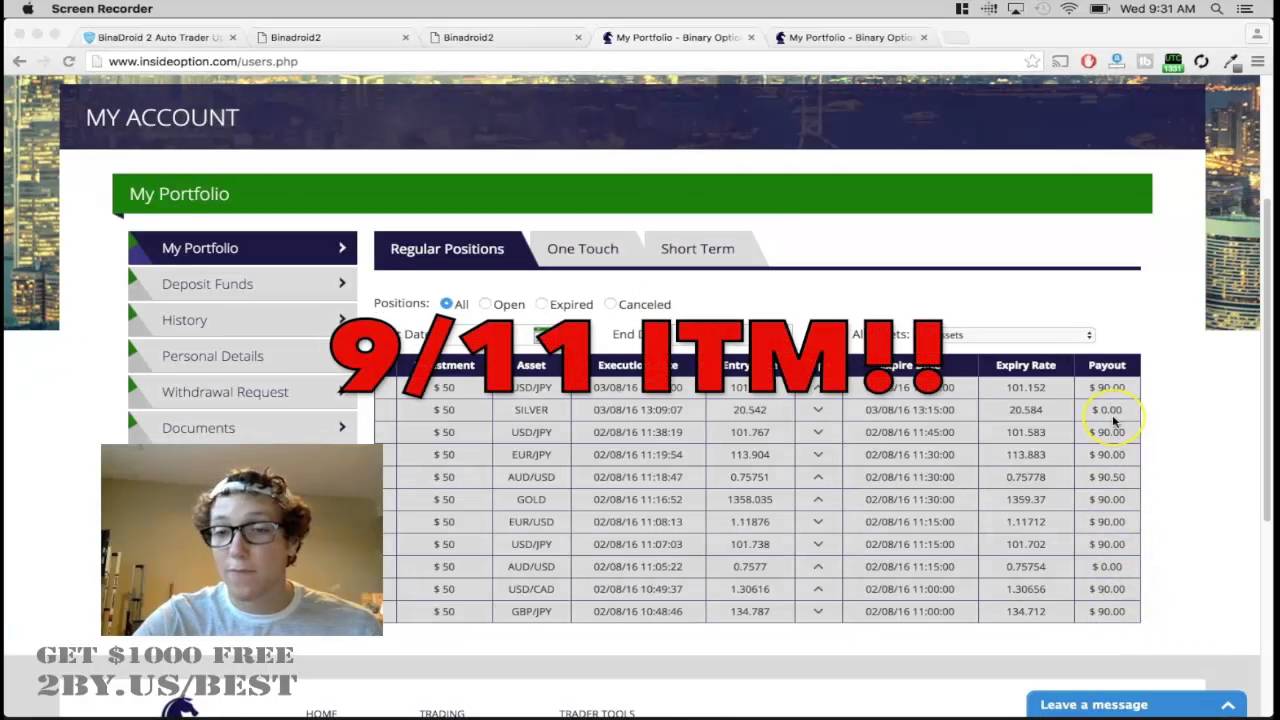Click the USD/CAD asset cell
The height and width of the screenshot is (720, 1280).
click(531, 589)
